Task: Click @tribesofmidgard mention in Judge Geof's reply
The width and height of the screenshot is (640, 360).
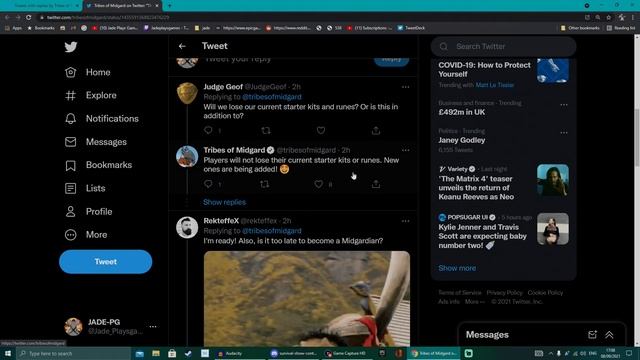Action: 272,97
